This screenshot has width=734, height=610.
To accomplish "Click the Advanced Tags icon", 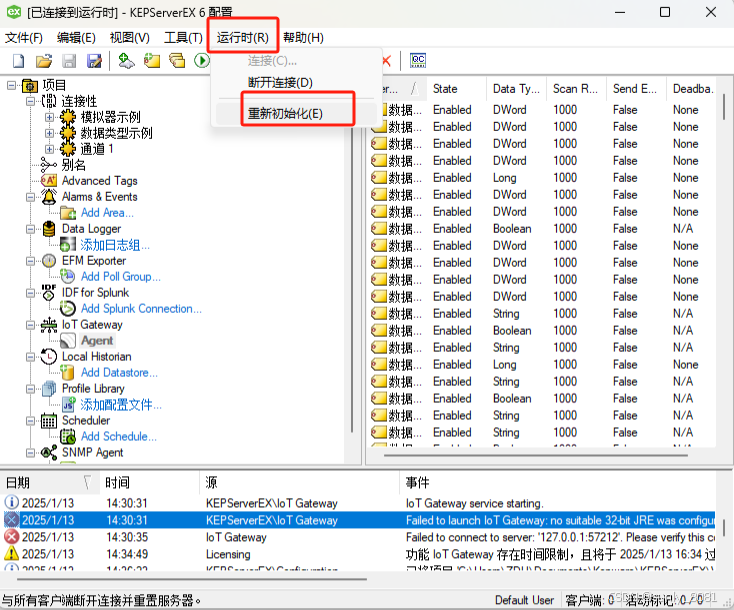I will click(x=49, y=181).
